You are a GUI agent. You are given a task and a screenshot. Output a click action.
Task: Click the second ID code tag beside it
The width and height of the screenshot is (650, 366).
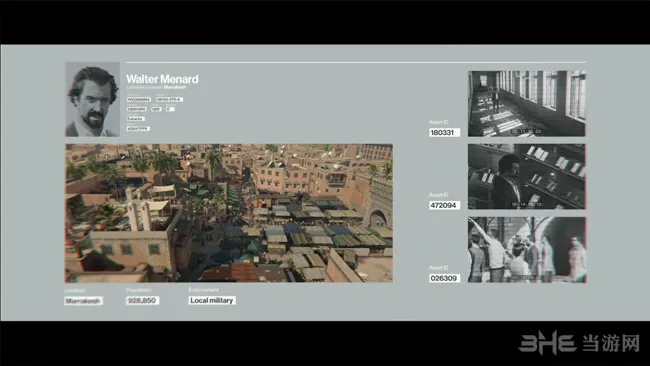point(170,99)
